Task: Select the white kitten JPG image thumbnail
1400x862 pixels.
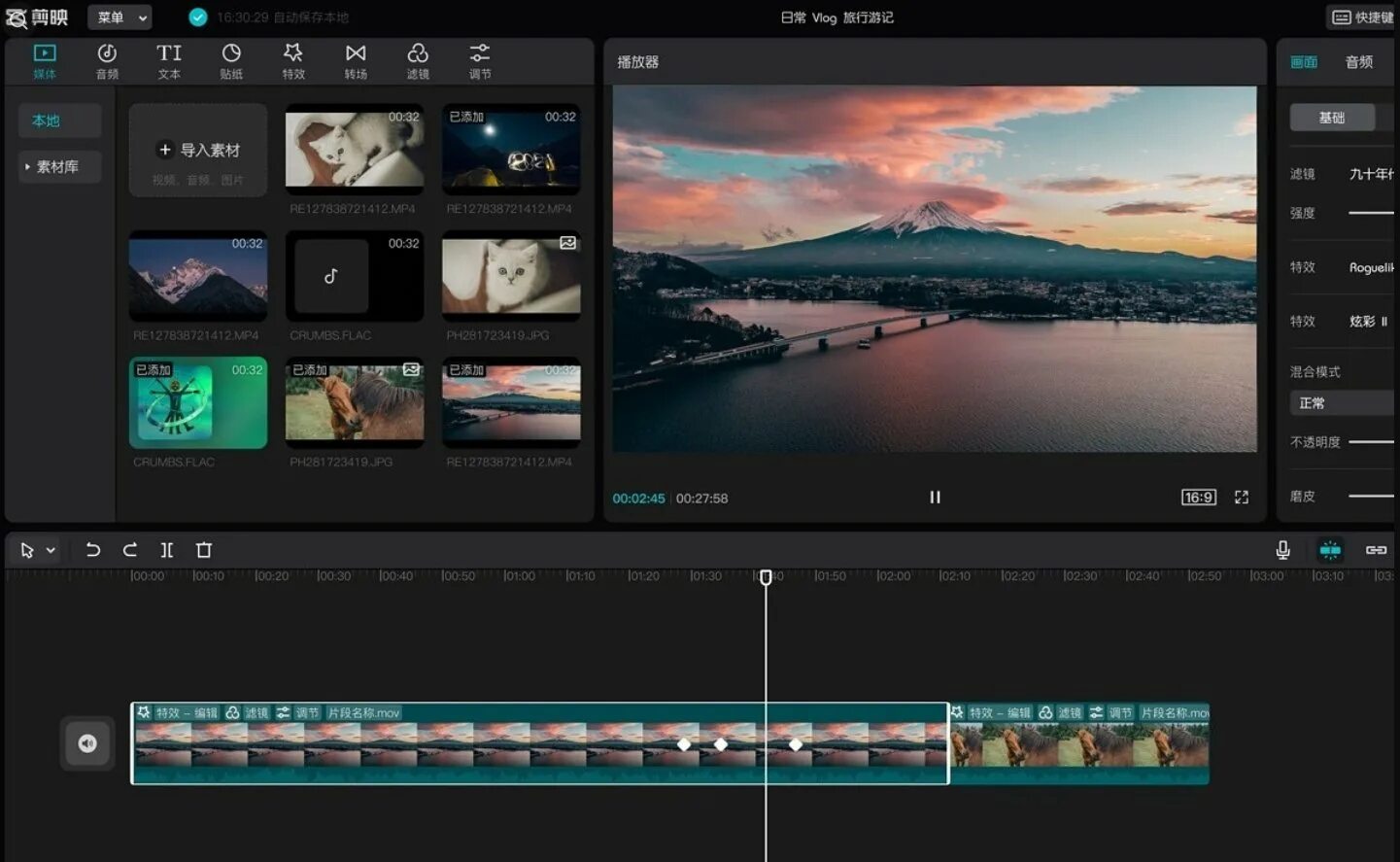Action: [511, 276]
